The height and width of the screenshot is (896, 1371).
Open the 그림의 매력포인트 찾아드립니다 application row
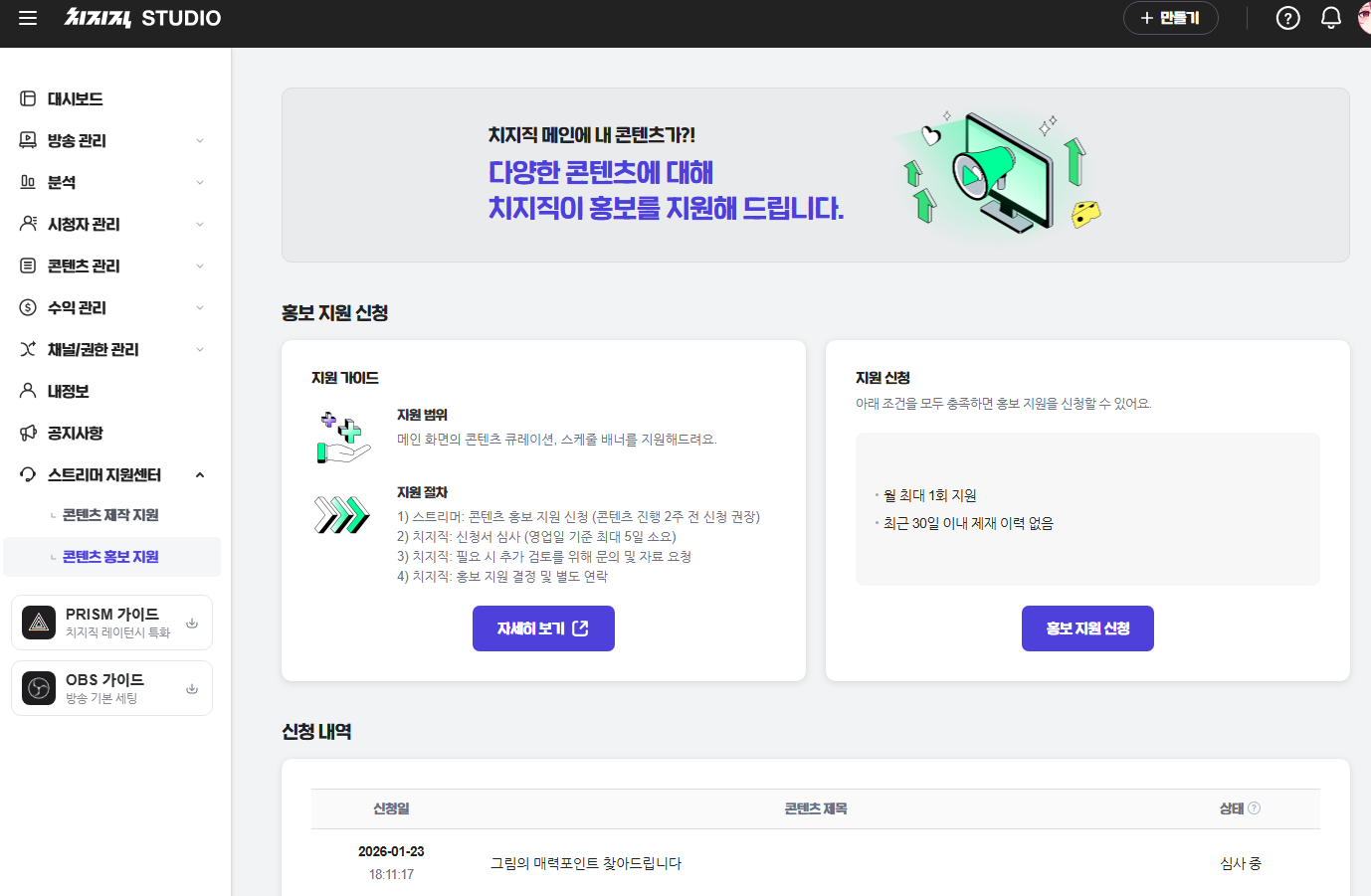(816, 863)
